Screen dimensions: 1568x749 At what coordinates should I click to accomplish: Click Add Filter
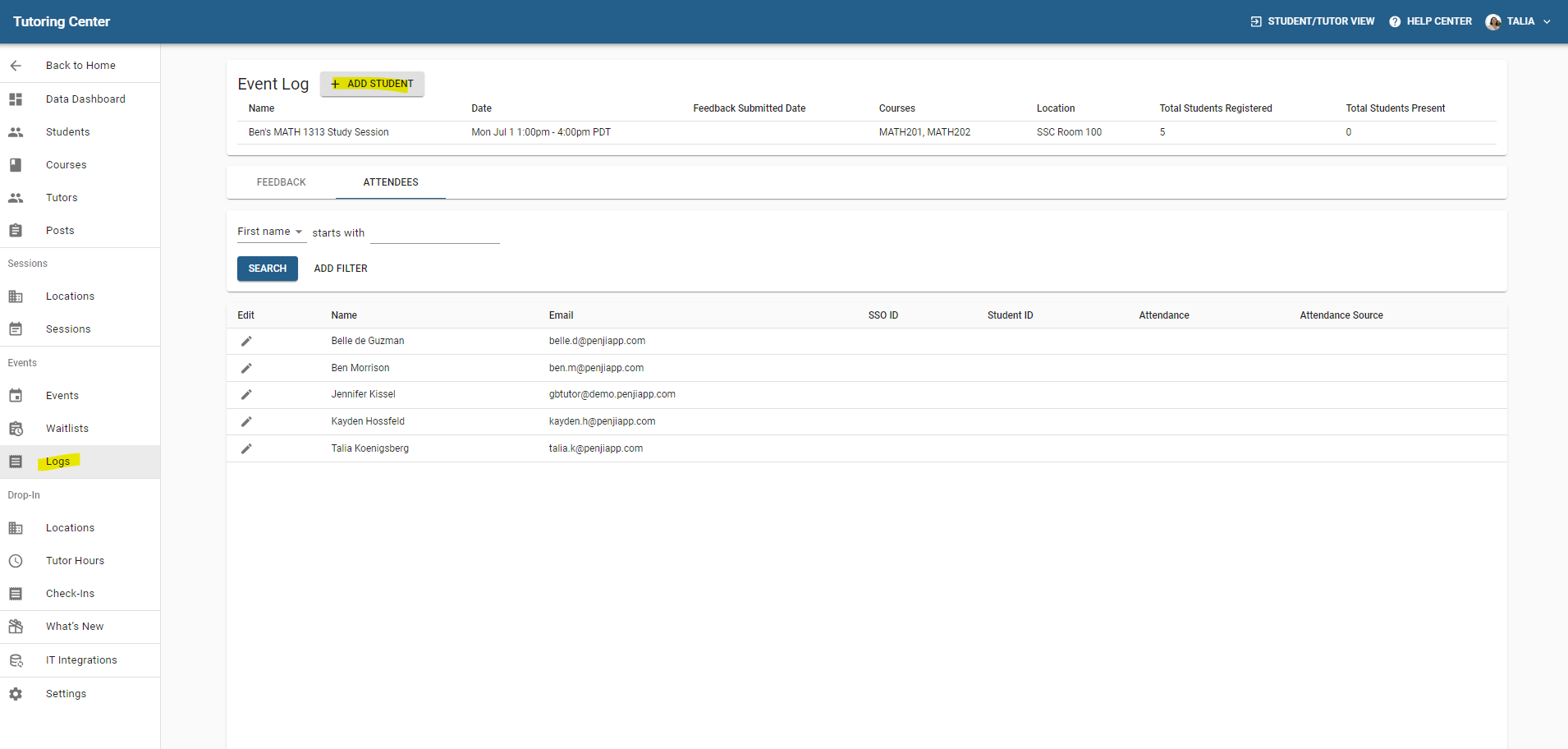pyautogui.click(x=341, y=269)
